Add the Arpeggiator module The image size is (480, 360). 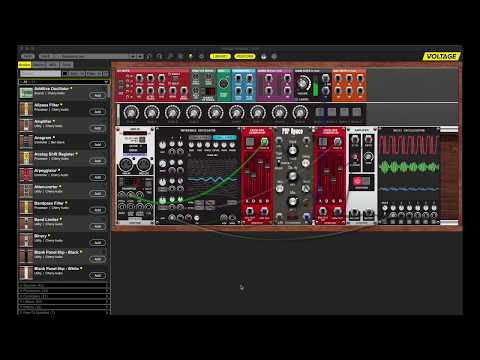click(97, 177)
